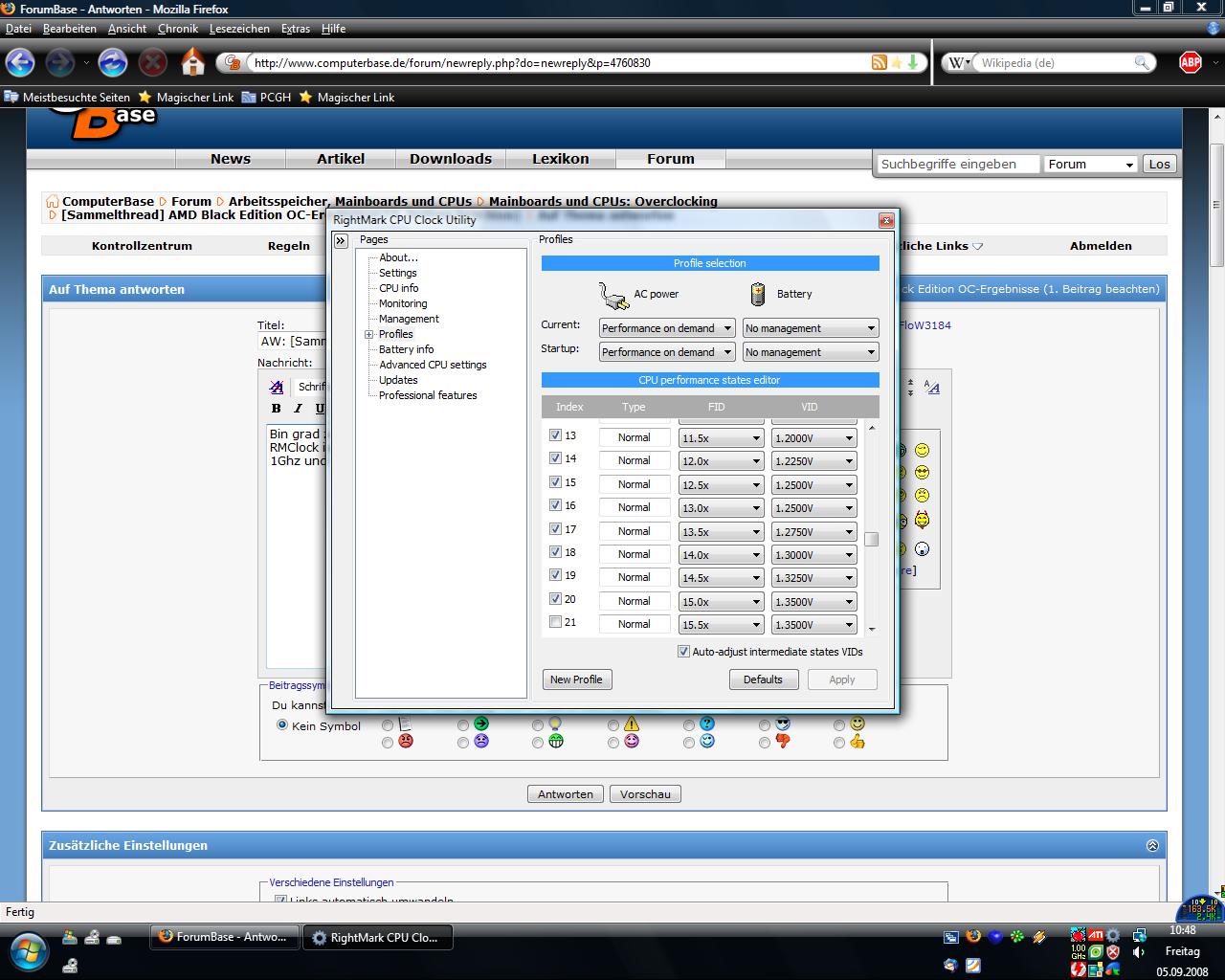This screenshot has width=1225, height=980.
Task: Click the New Profile button
Action: click(x=576, y=679)
